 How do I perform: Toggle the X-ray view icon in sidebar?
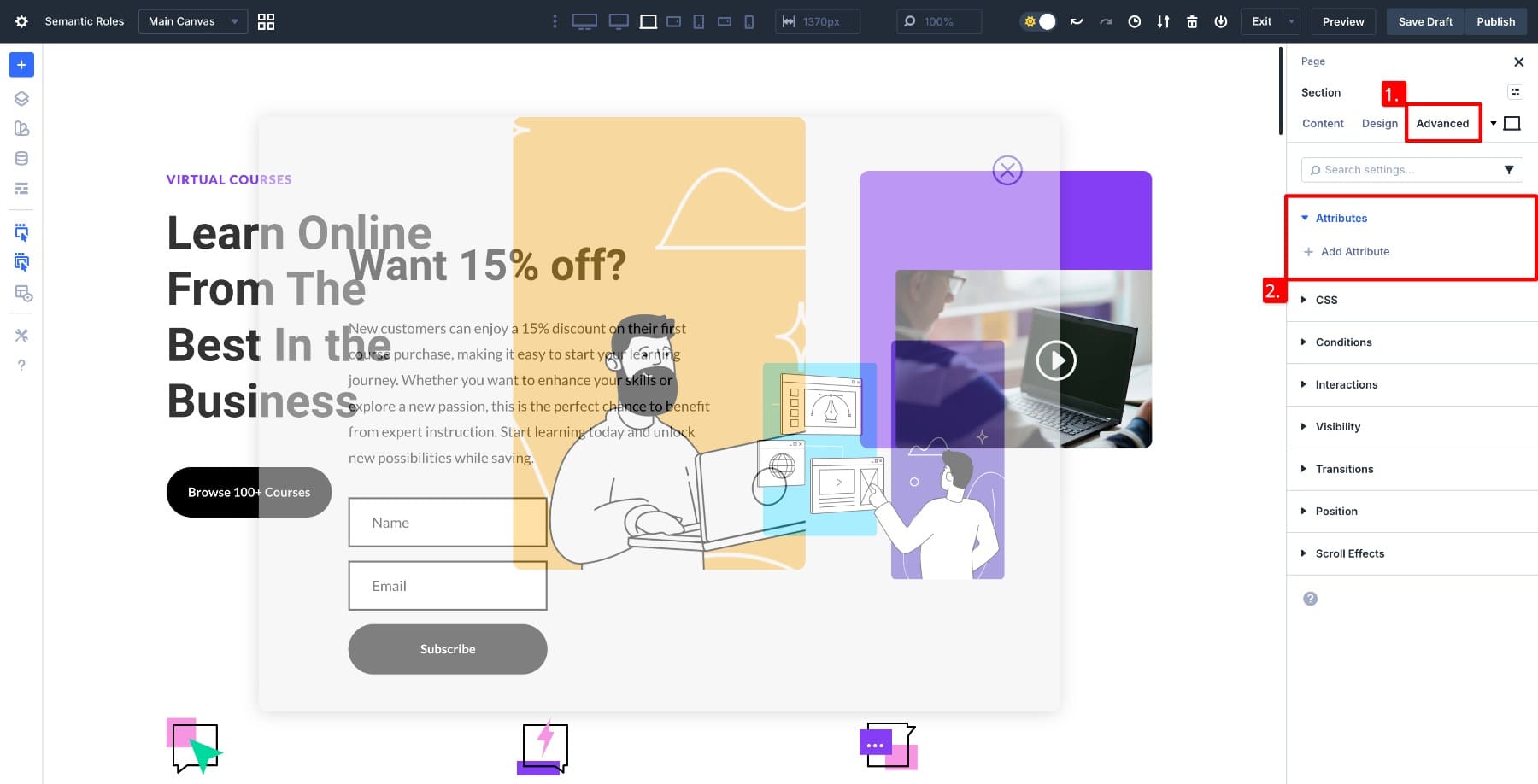pos(22,294)
